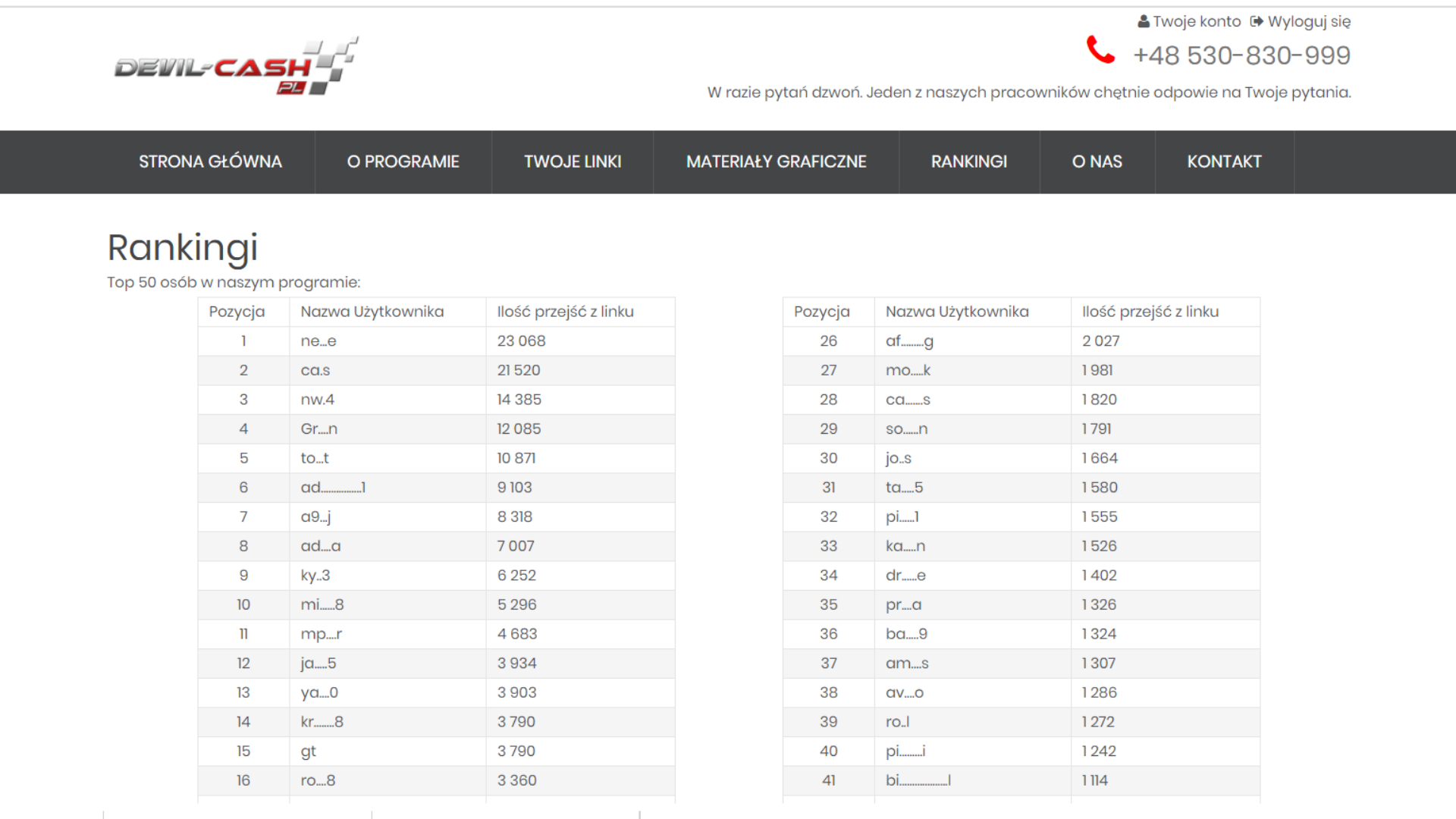Click position number 33
Screen dimensions: 1456x819
(x=828, y=547)
